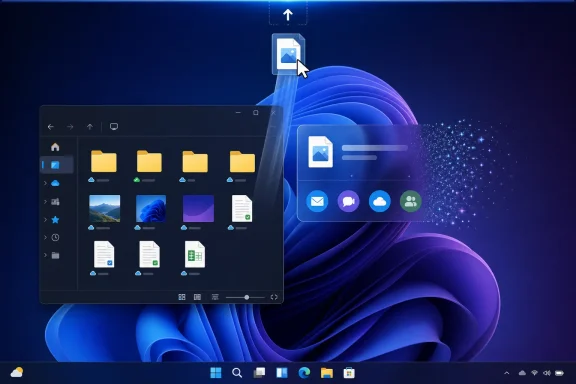576x384 pixels.
Task: Go up one folder level in File Explorer
Action: pyautogui.click(x=90, y=127)
